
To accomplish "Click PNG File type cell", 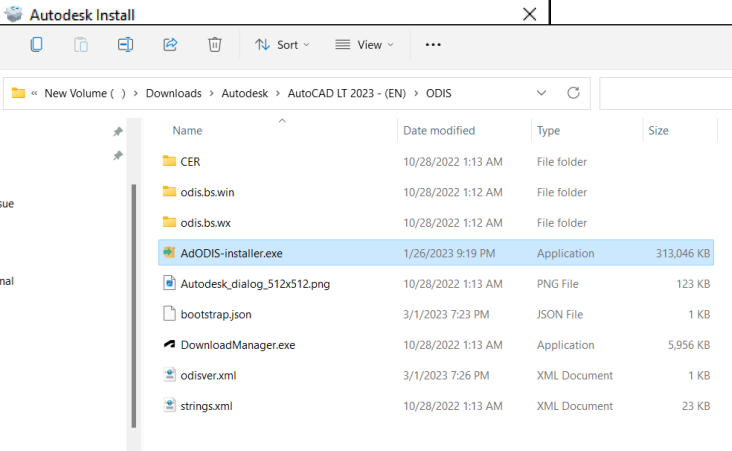I will [557, 284].
